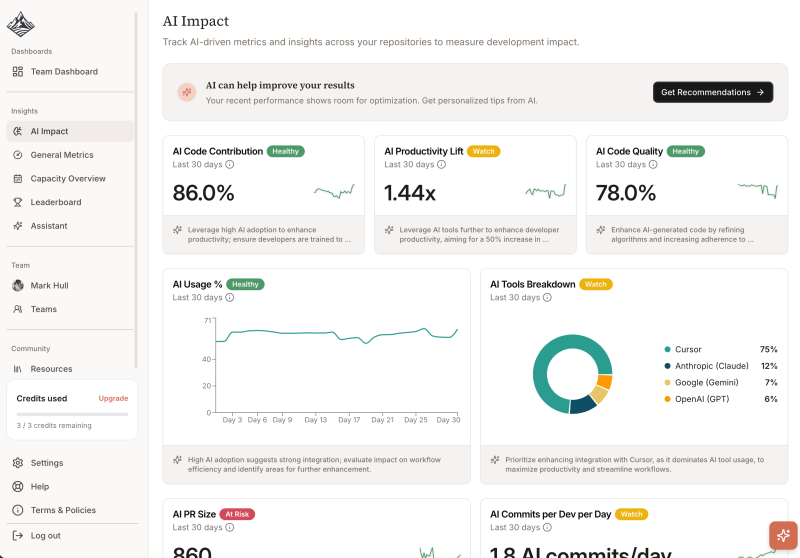800x558 pixels.
Task: Click the 86.0% contribution value
Action: pyautogui.click(x=204, y=193)
